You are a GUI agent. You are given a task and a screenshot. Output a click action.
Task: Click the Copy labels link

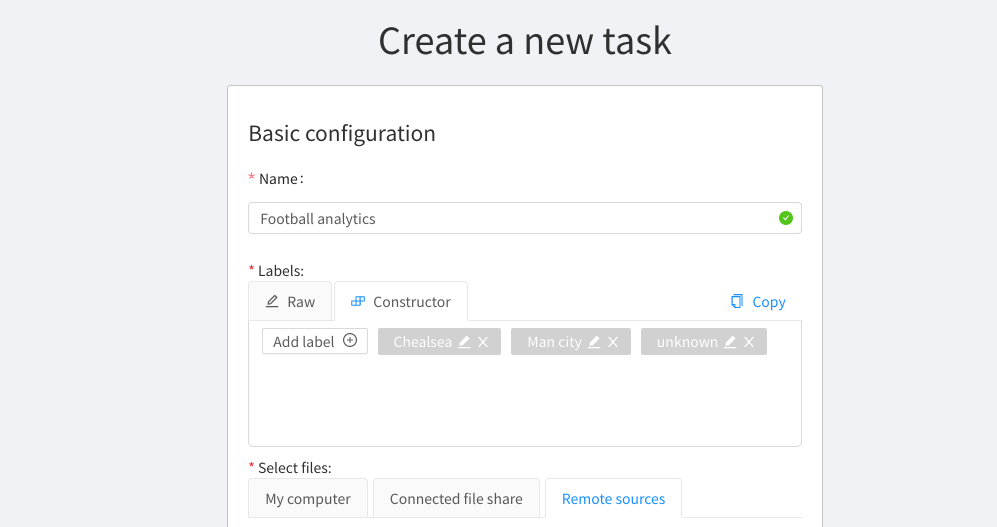[x=758, y=301]
